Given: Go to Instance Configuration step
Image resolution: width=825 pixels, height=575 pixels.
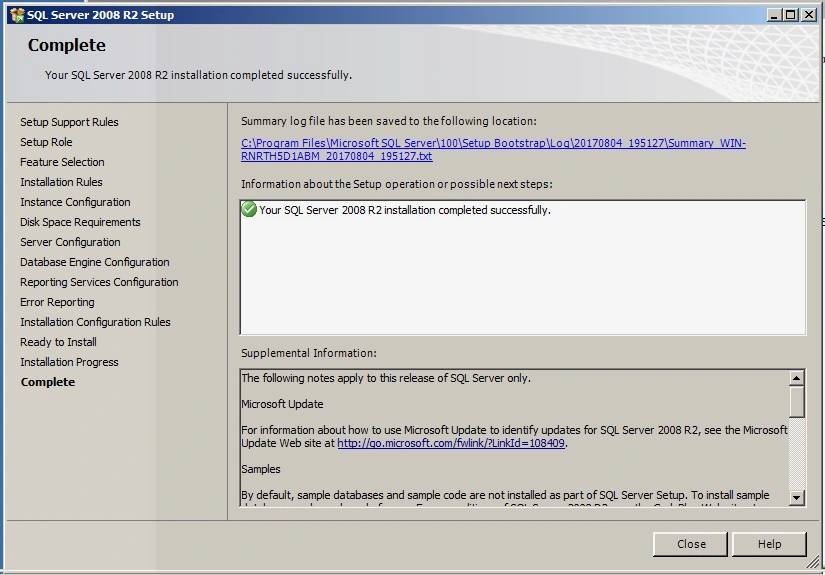Looking at the screenshot, I should click(x=75, y=202).
